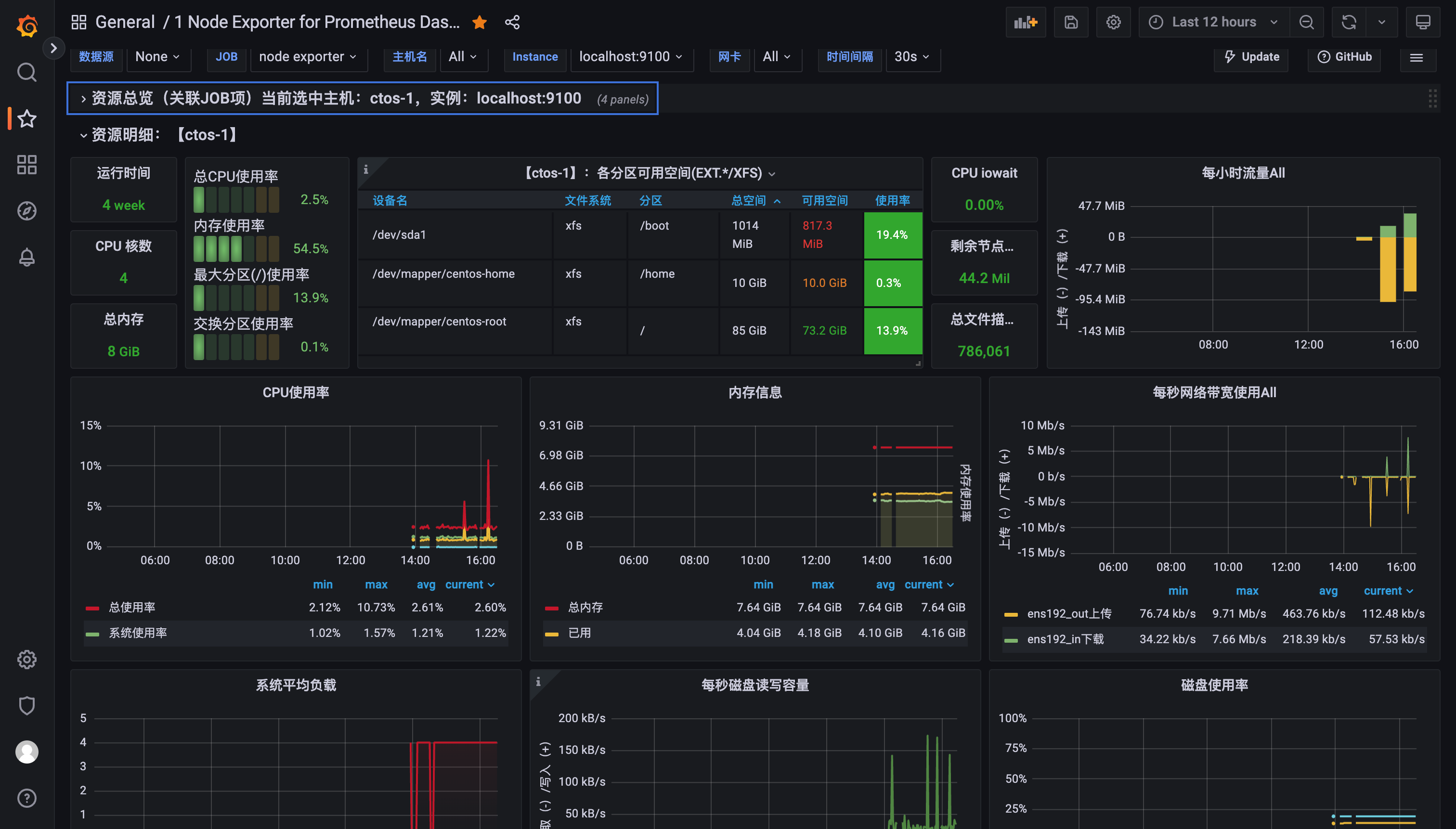Click the Update link button
The width and height of the screenshot is (1456, 829).
point(1251,57)
